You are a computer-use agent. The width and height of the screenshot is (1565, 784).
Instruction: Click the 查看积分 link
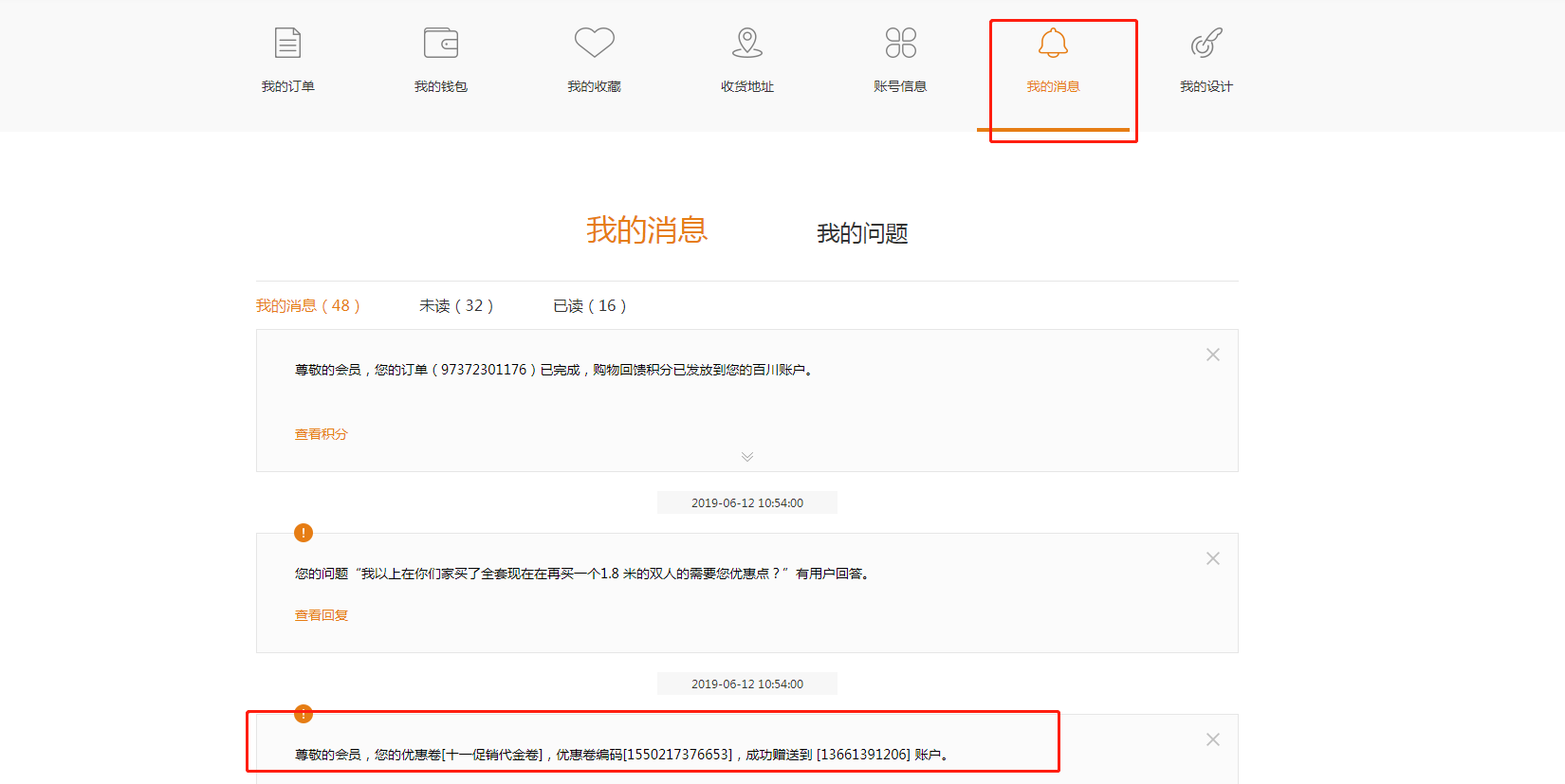(321, 434)
